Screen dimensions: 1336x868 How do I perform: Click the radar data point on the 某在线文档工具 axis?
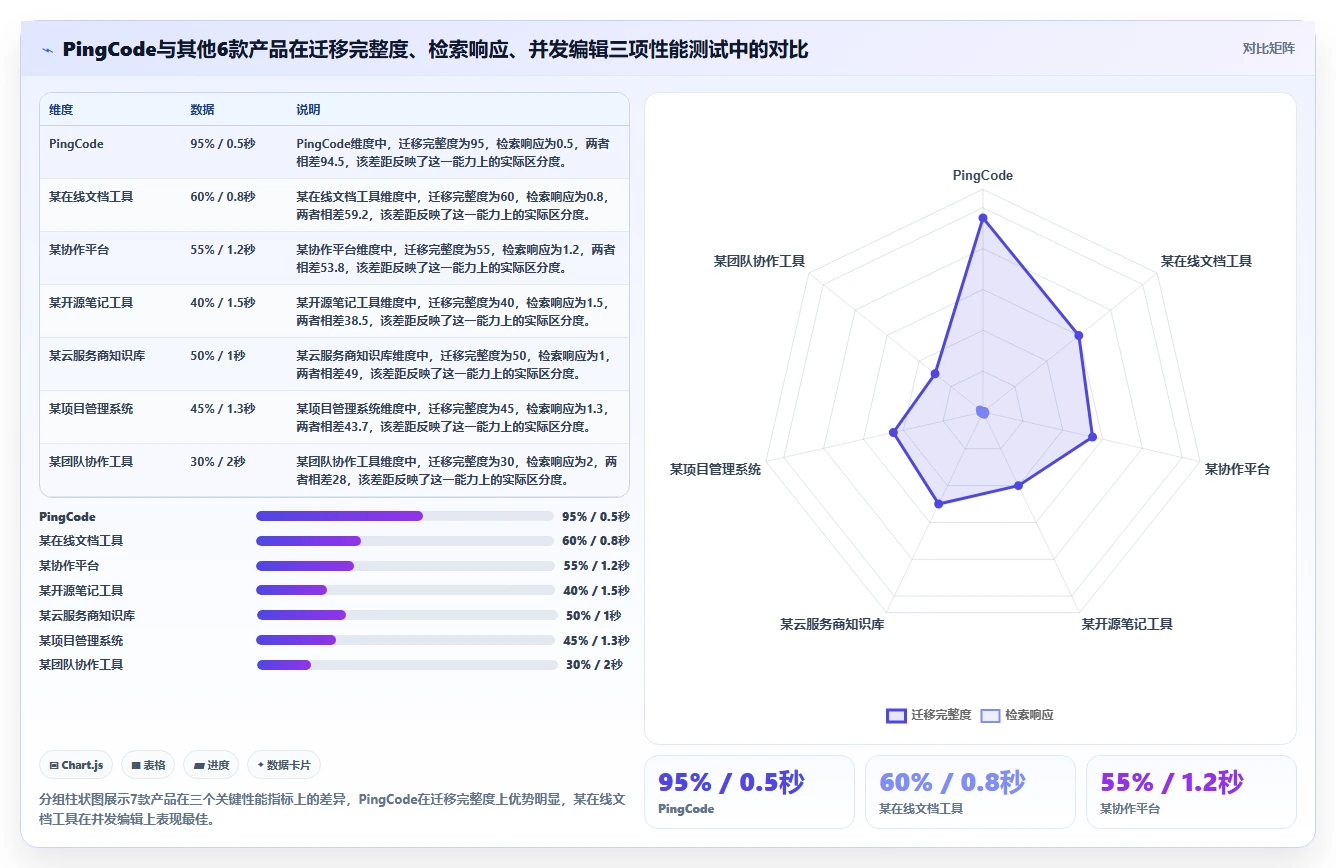coord(1079,335)
